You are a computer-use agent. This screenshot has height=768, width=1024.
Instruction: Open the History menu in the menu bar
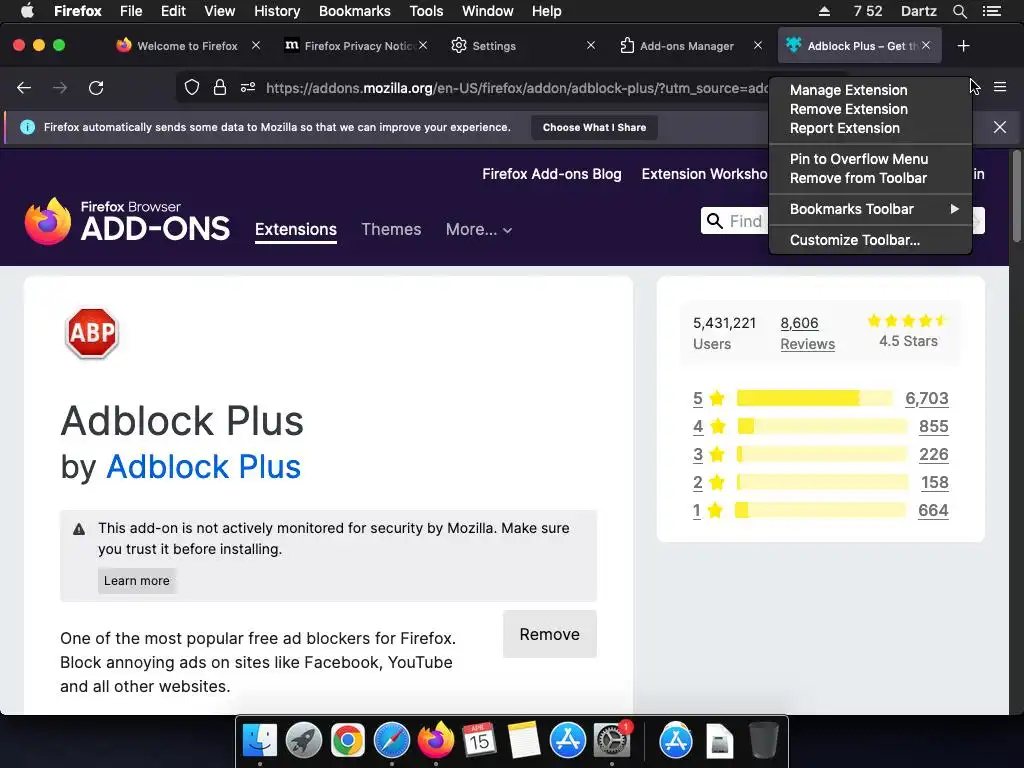click(277, 11)
